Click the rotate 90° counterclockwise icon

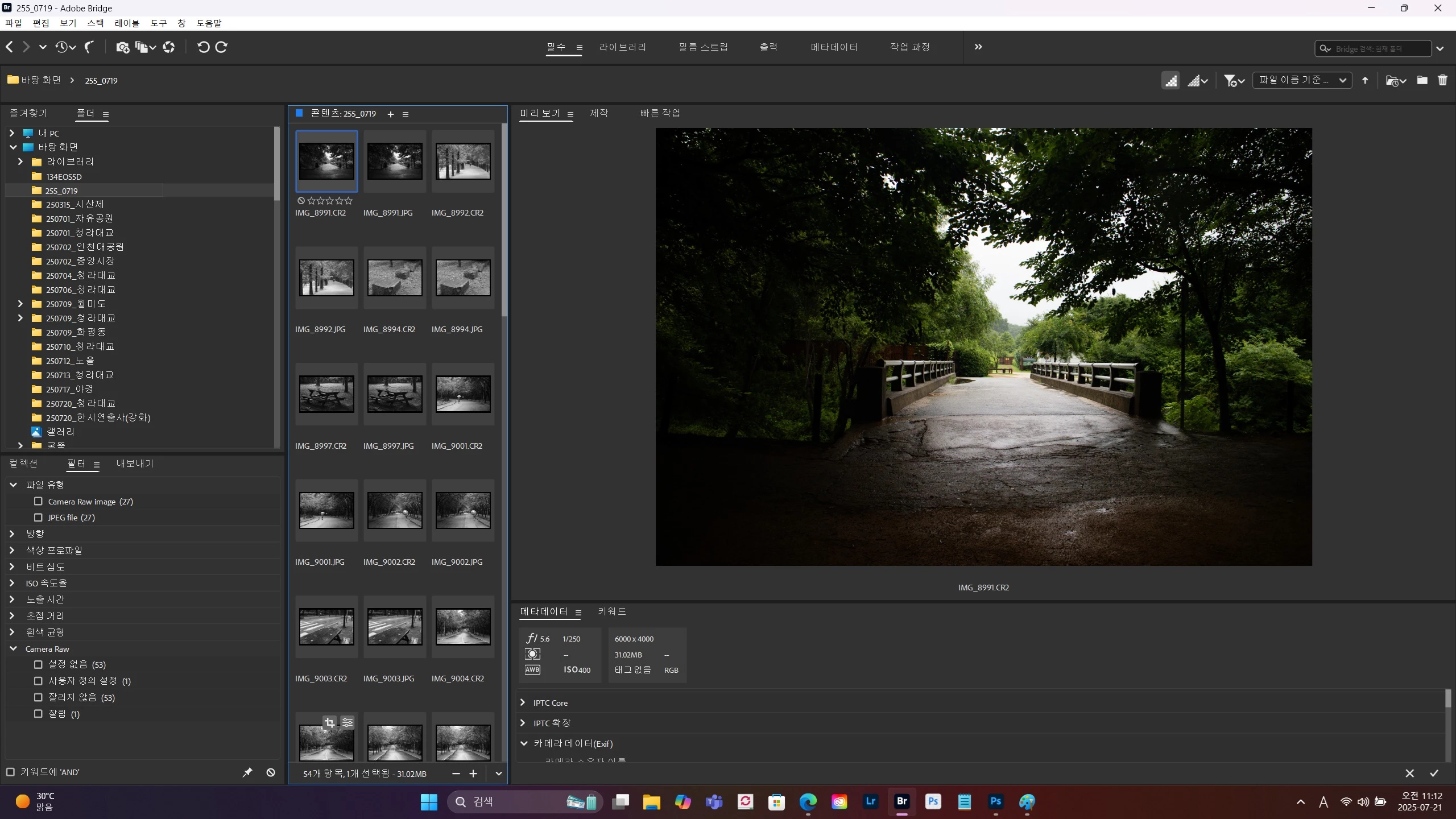[203, 47]
